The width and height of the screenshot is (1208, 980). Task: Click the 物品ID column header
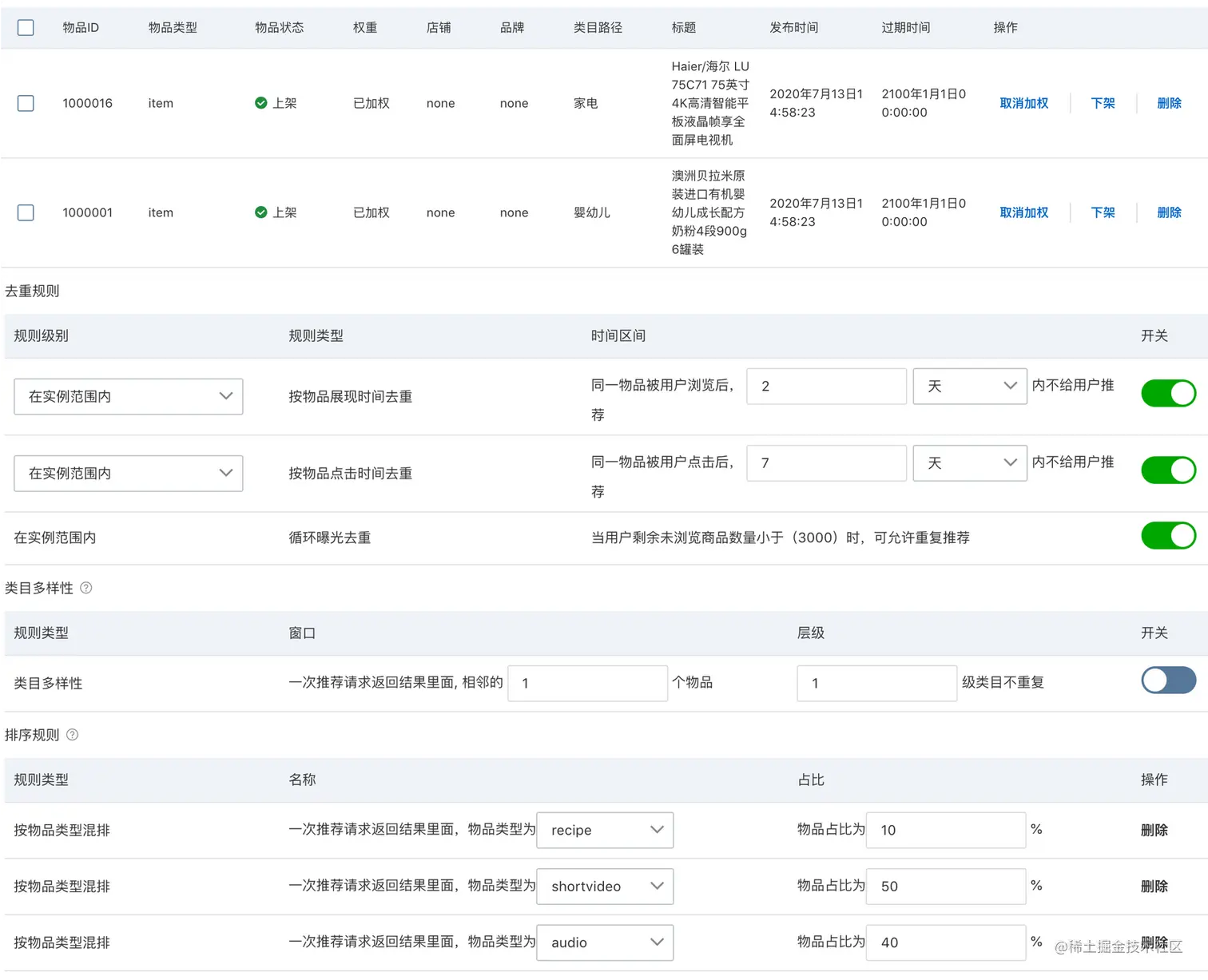click(x=81, y=27)
